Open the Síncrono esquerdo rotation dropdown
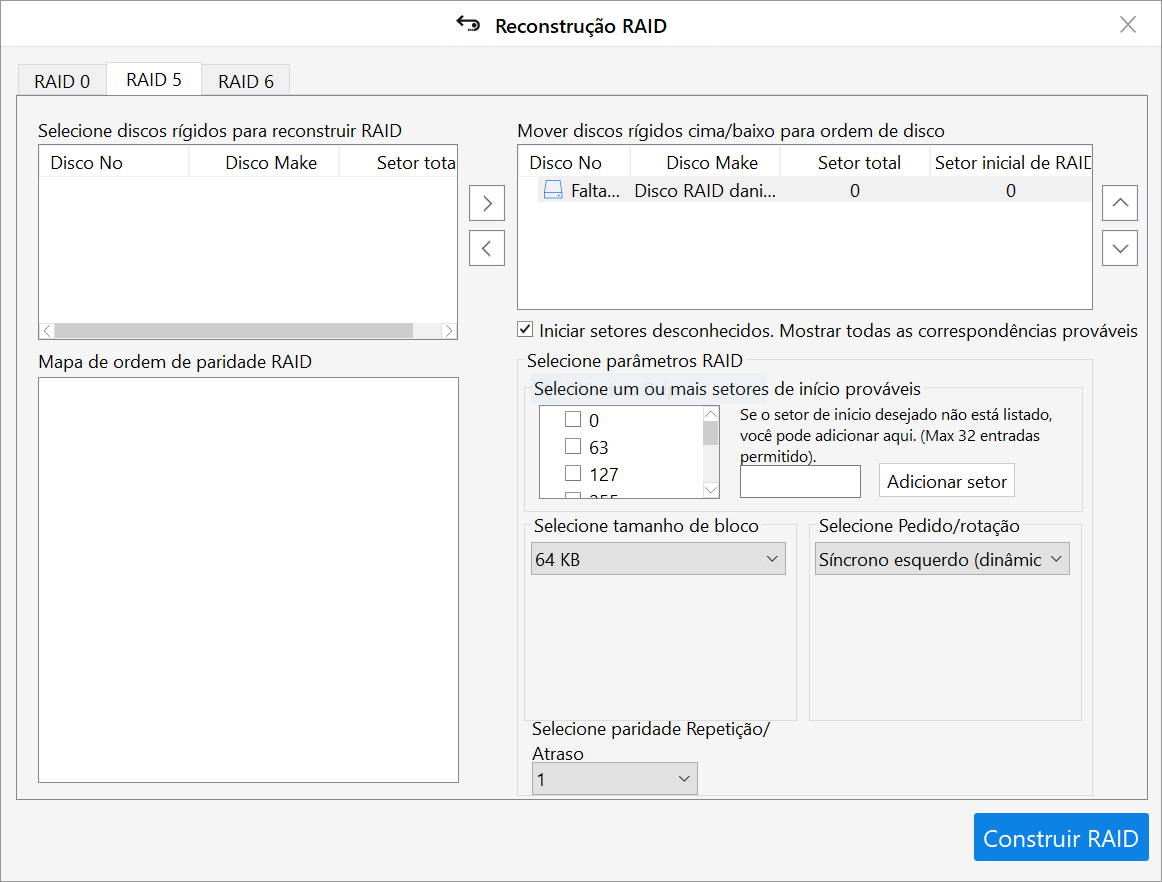 [x=942, y=559]
